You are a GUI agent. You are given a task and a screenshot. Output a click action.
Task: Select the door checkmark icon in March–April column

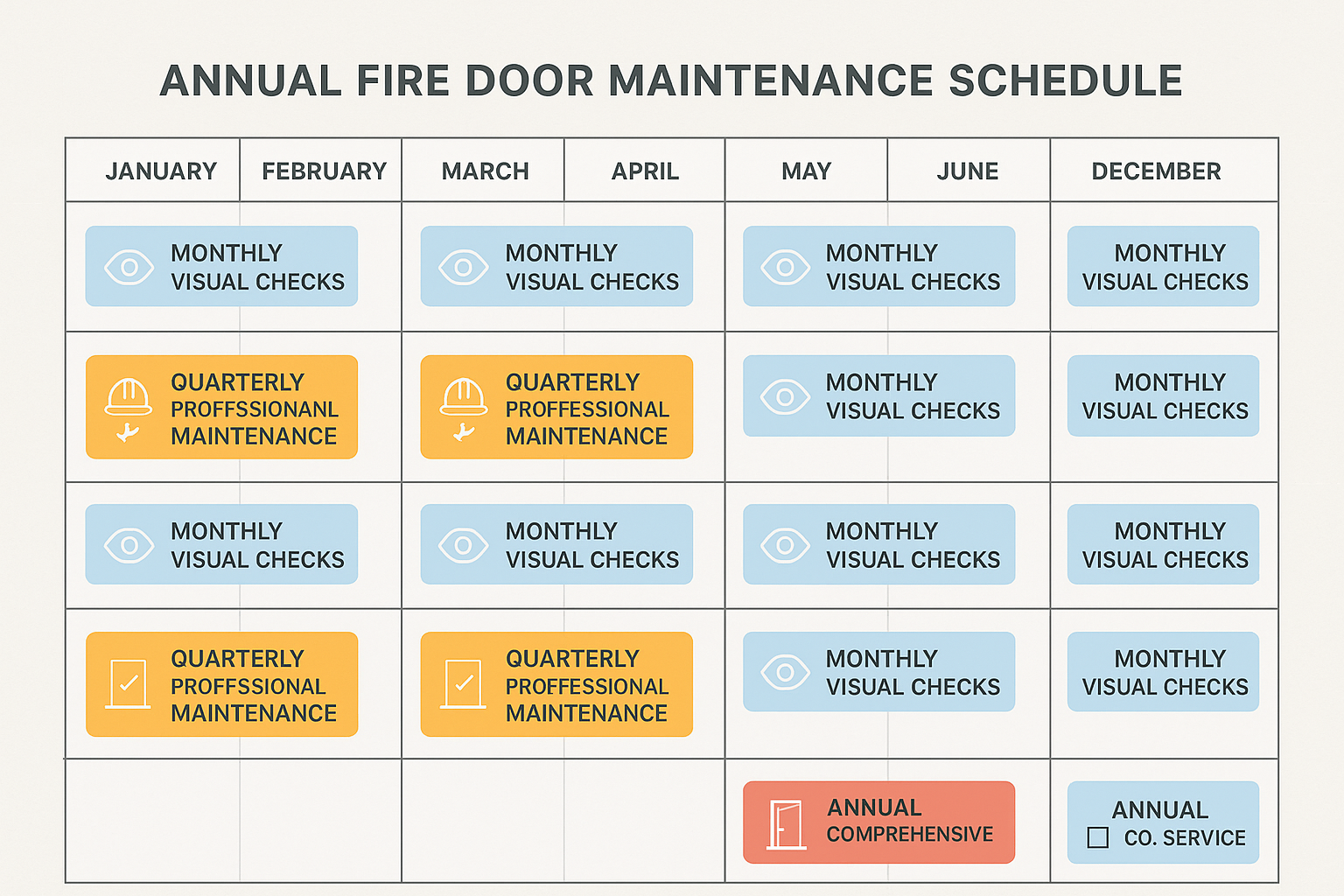[x=464, y=683]
